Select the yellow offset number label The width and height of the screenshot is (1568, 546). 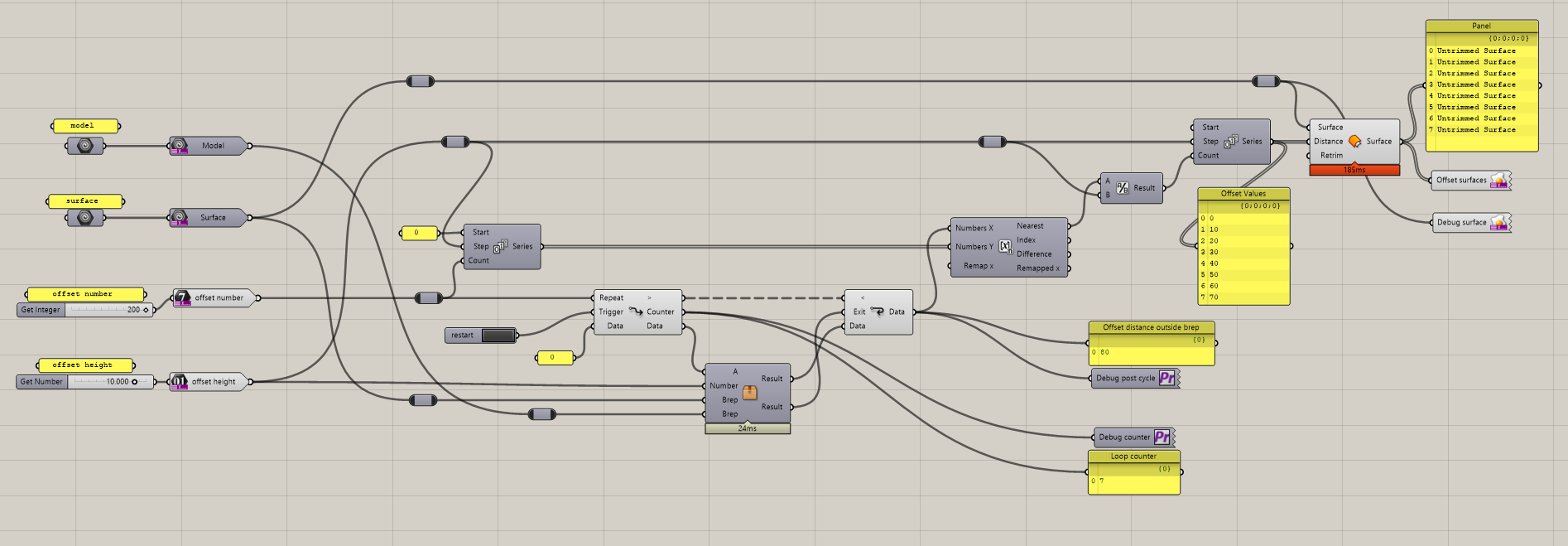(x=86, y=294)
